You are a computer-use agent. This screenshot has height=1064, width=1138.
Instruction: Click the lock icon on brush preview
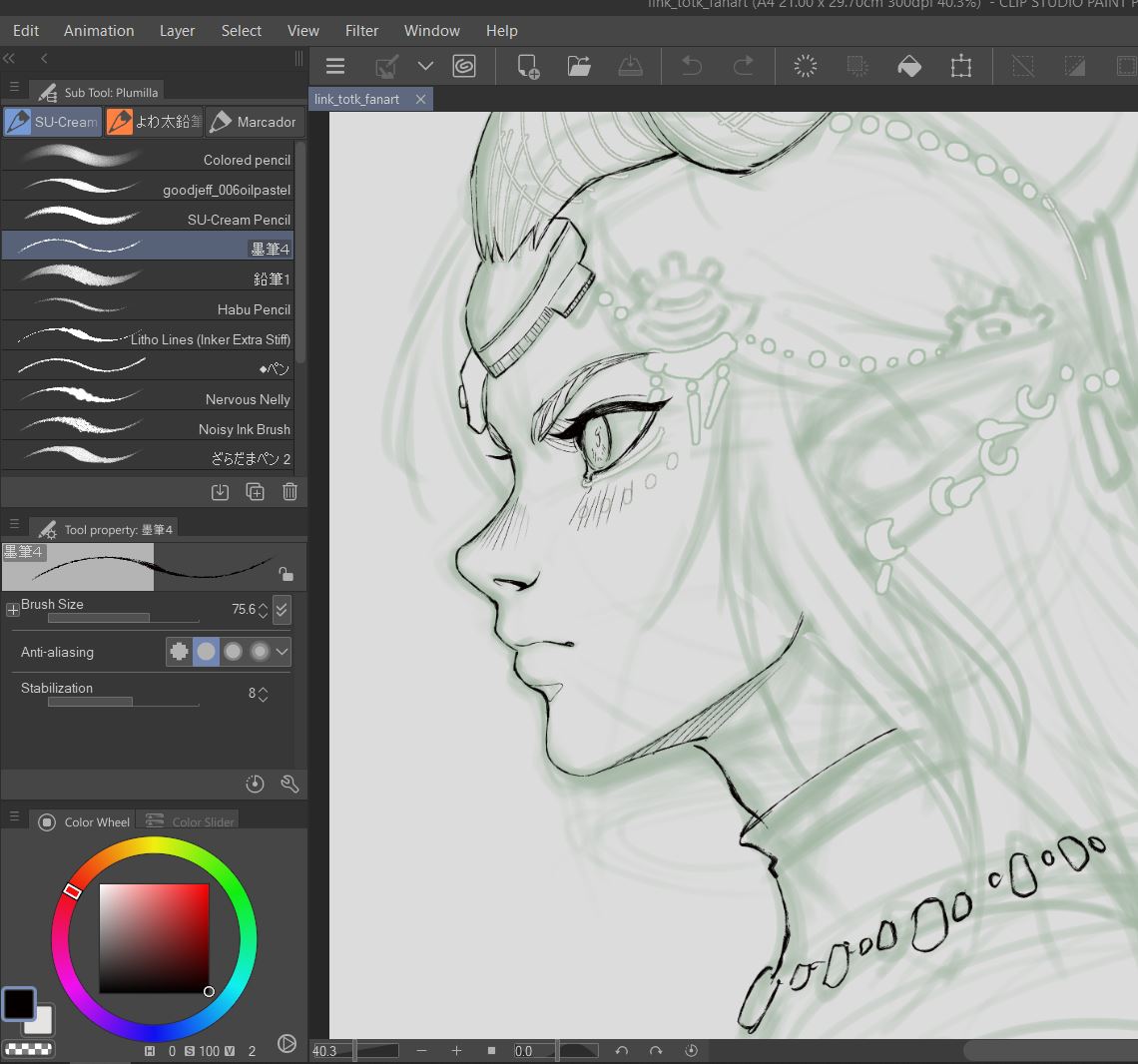tap(285, 574)
